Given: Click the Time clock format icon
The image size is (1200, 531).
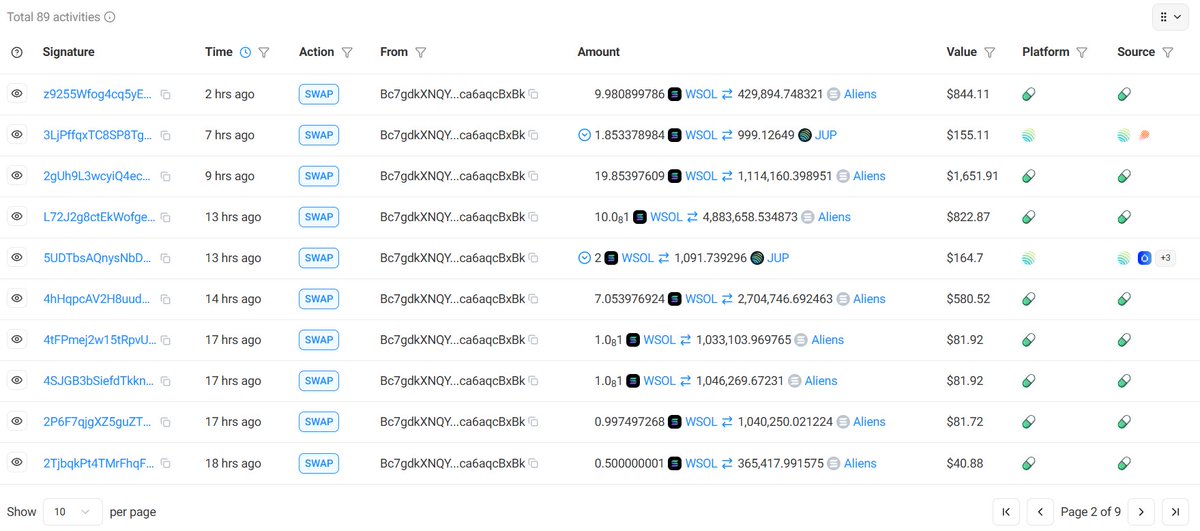Looking at the screenshot, I should tap(245, 52).
